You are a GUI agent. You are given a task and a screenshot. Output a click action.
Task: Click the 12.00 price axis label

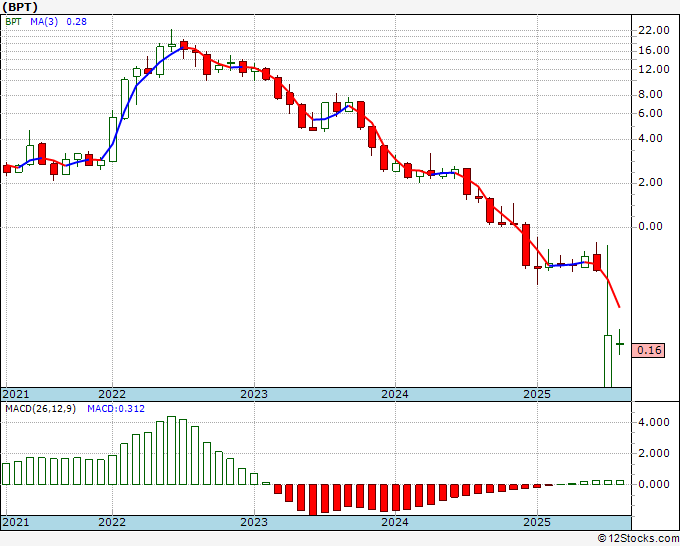654,69
